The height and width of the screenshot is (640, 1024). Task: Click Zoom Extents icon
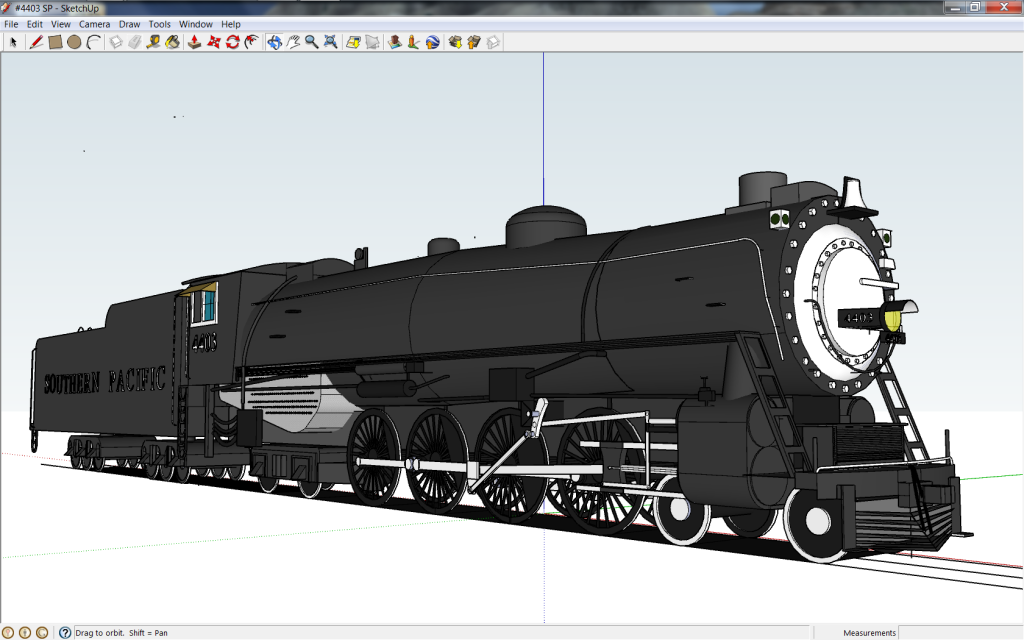(330, 42)
